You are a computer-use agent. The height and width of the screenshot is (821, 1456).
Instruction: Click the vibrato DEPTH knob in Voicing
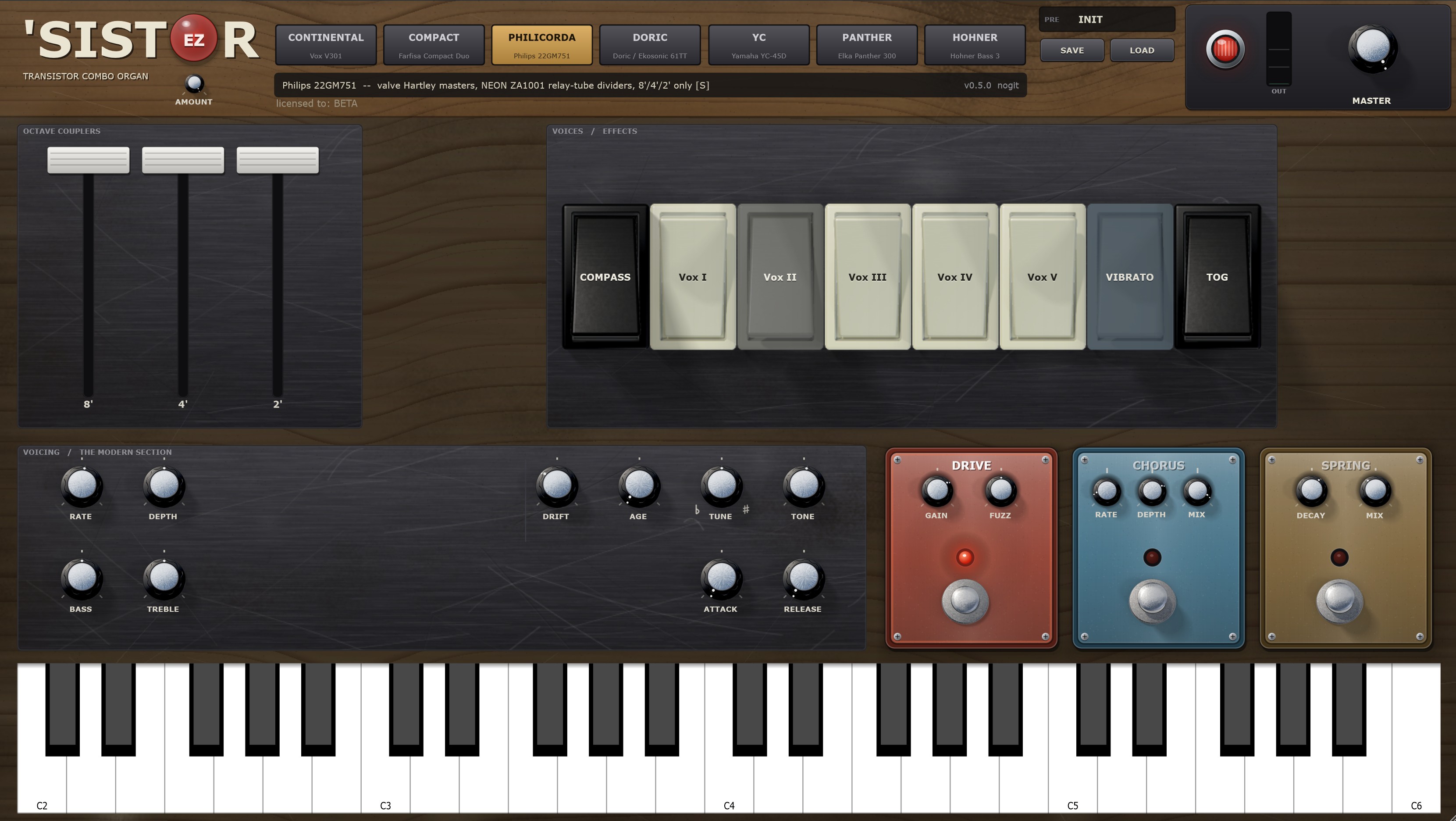[164, 485]
